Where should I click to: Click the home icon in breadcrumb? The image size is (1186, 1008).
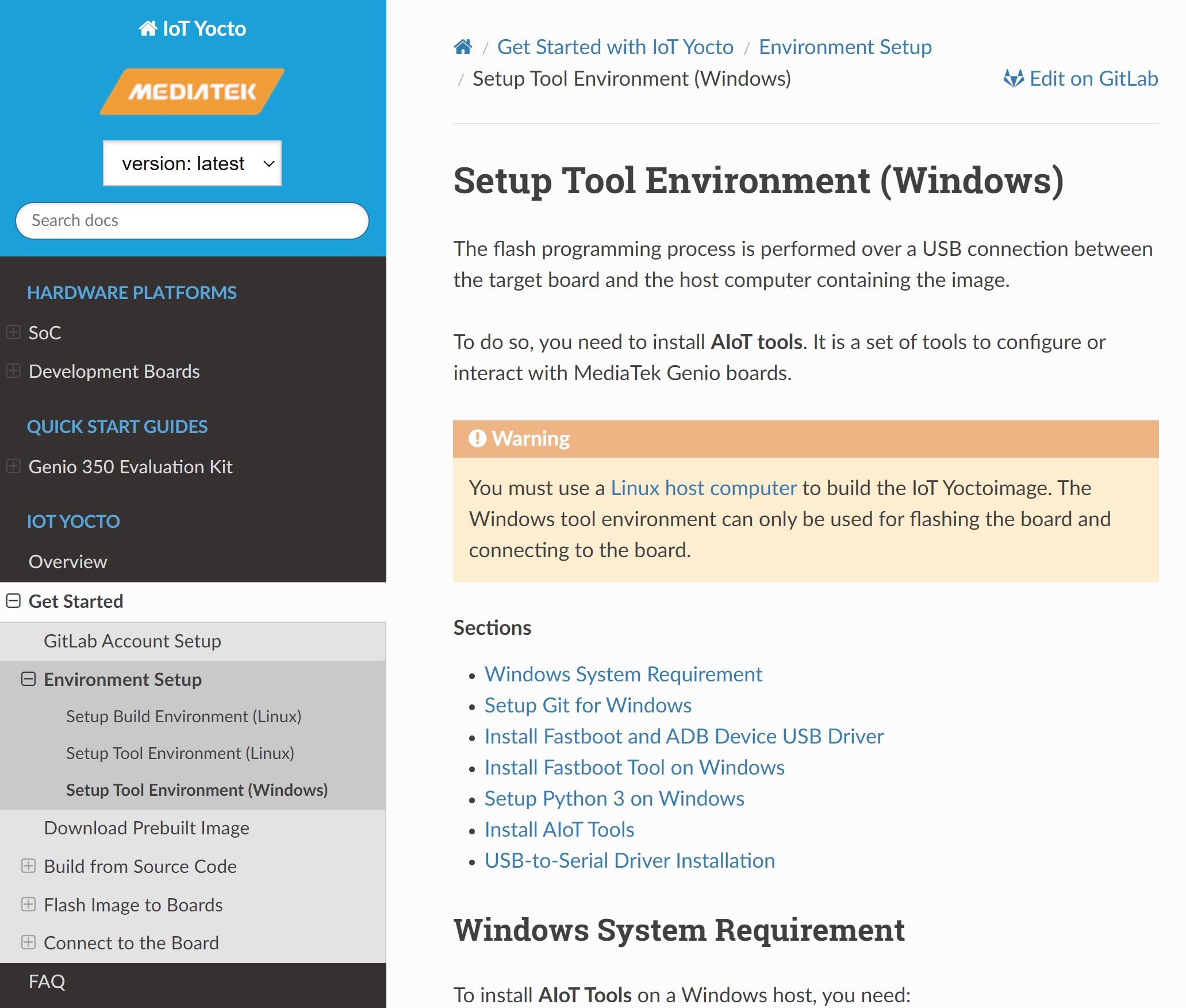coord(463,47)
